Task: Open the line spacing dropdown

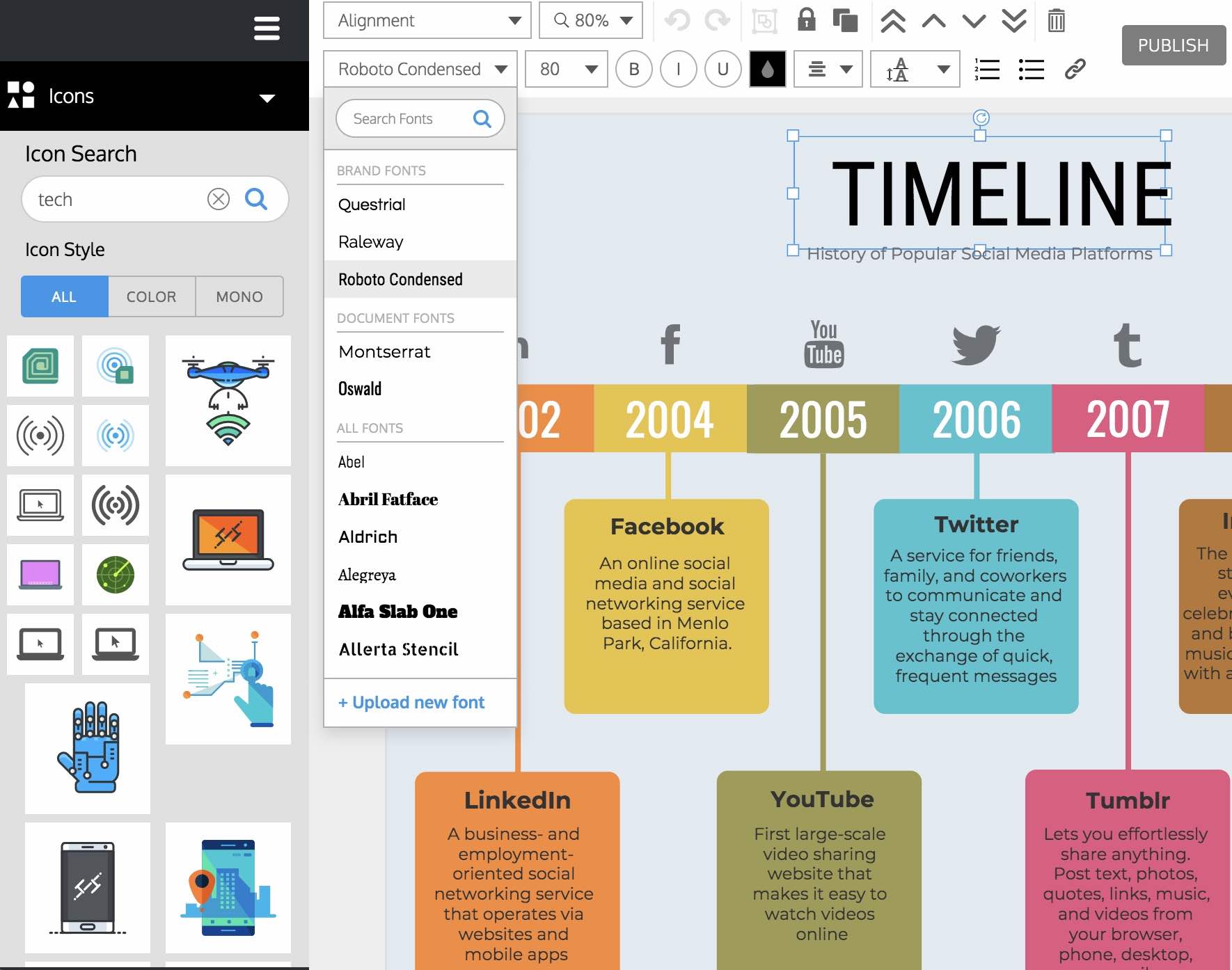Action: point(915,69)
